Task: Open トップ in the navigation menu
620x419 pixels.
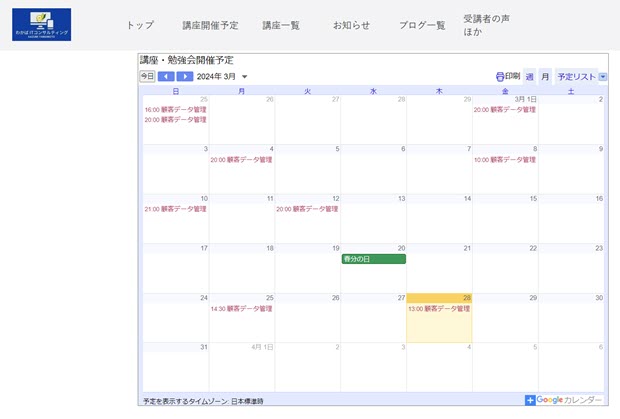Action: coord(141,25)
